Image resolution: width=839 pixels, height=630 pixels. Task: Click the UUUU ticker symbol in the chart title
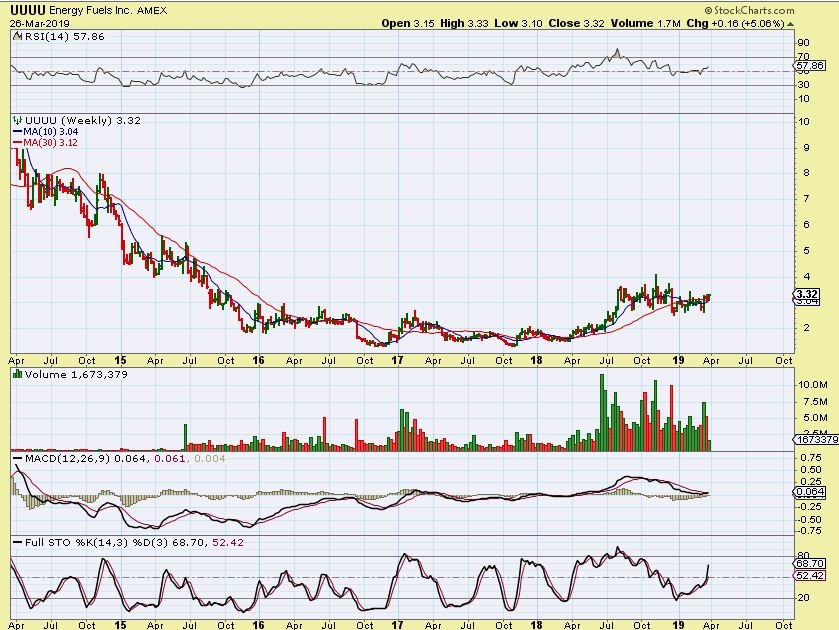[x=28, y=10]
